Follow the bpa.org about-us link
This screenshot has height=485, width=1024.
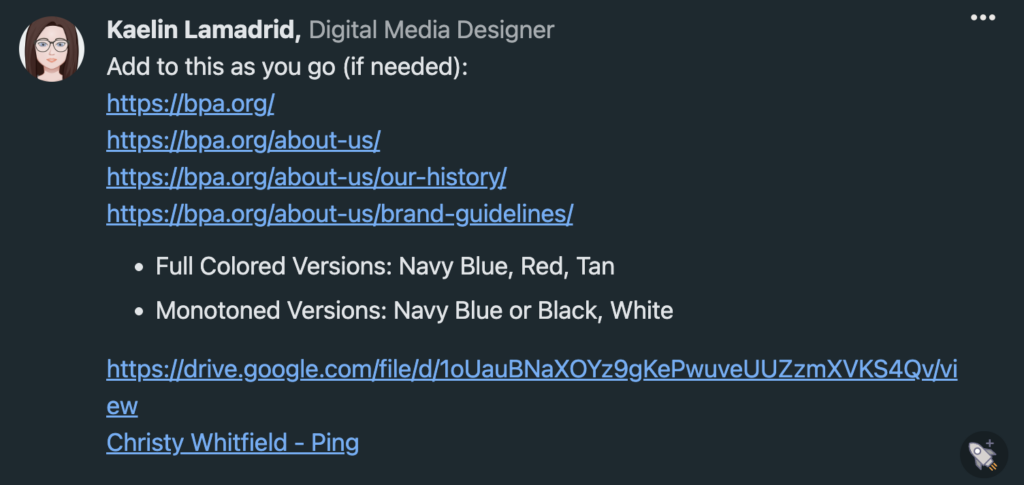click(x=243, y=140)
